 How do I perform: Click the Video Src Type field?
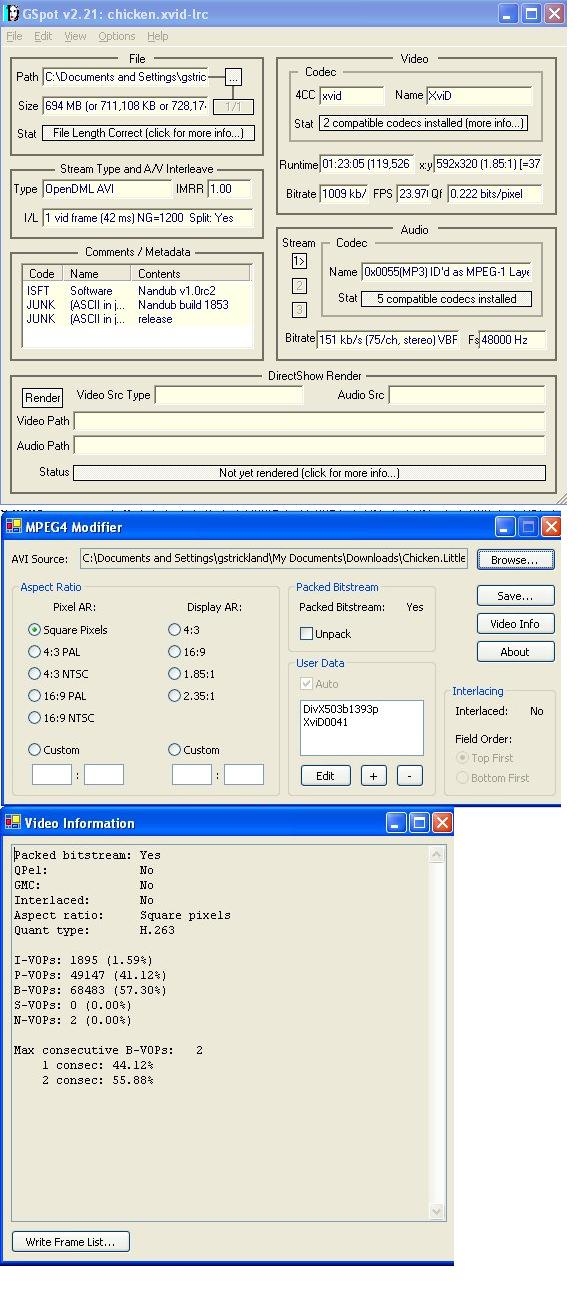point(229,395)
